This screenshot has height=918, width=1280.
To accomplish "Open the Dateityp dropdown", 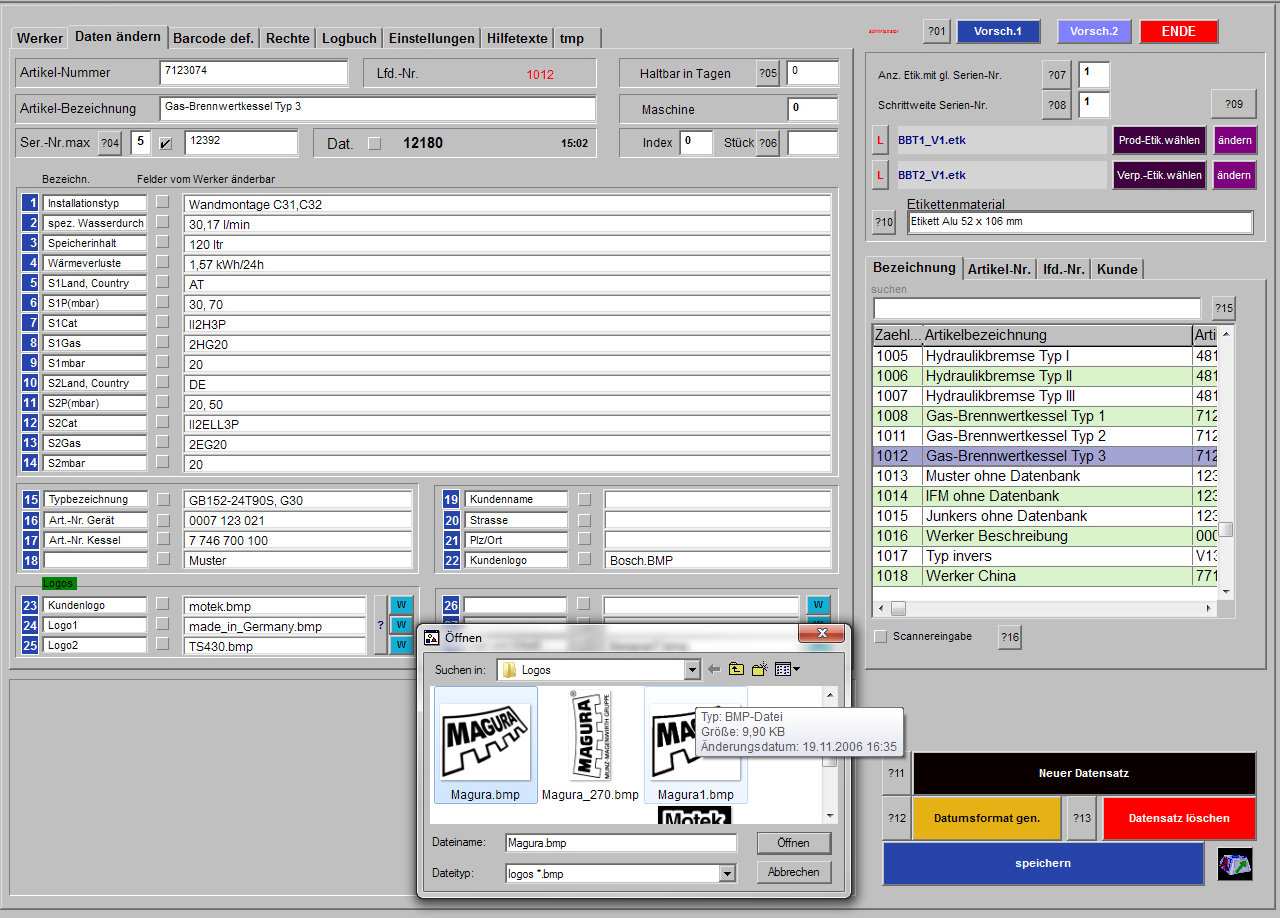I will point(727,873).
